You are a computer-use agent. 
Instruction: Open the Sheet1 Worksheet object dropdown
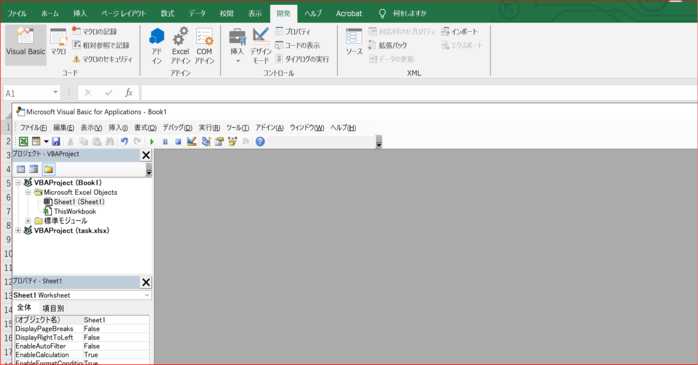[146, 295]
